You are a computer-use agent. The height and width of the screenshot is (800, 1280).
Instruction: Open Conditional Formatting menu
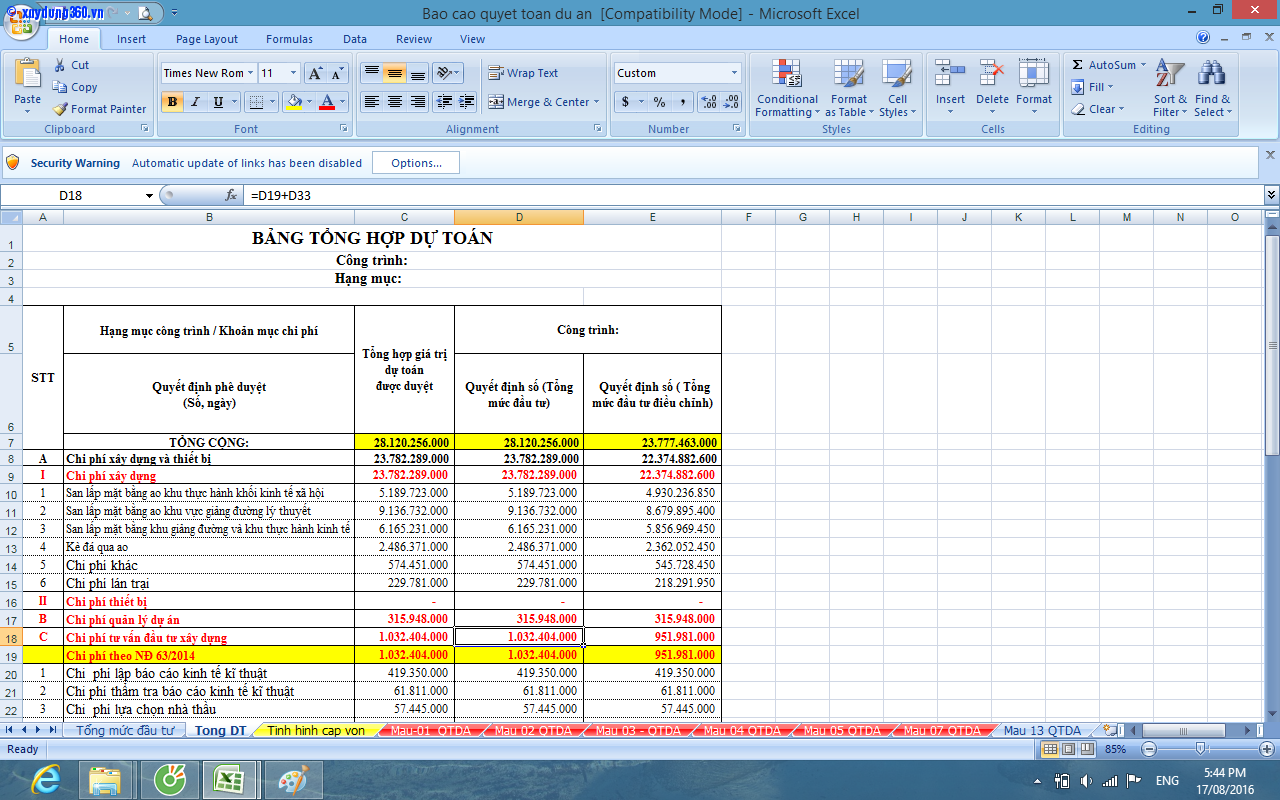pyautogui.click(x=787, y=88)
